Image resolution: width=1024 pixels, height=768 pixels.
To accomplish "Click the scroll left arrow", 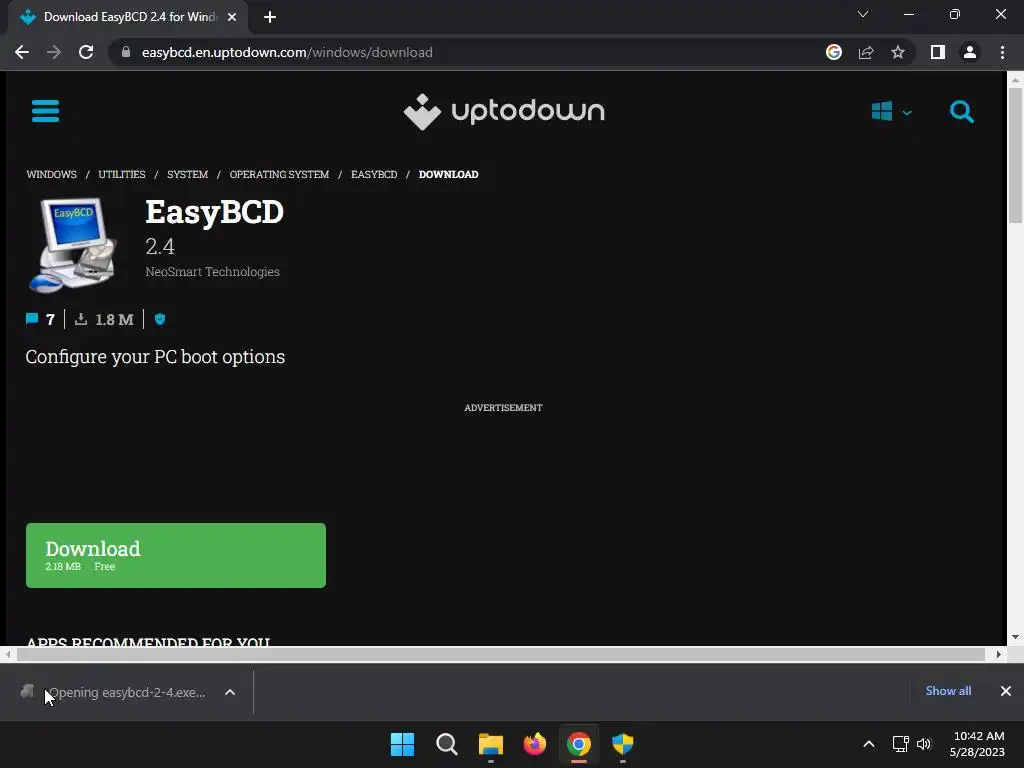I will 8,654.
